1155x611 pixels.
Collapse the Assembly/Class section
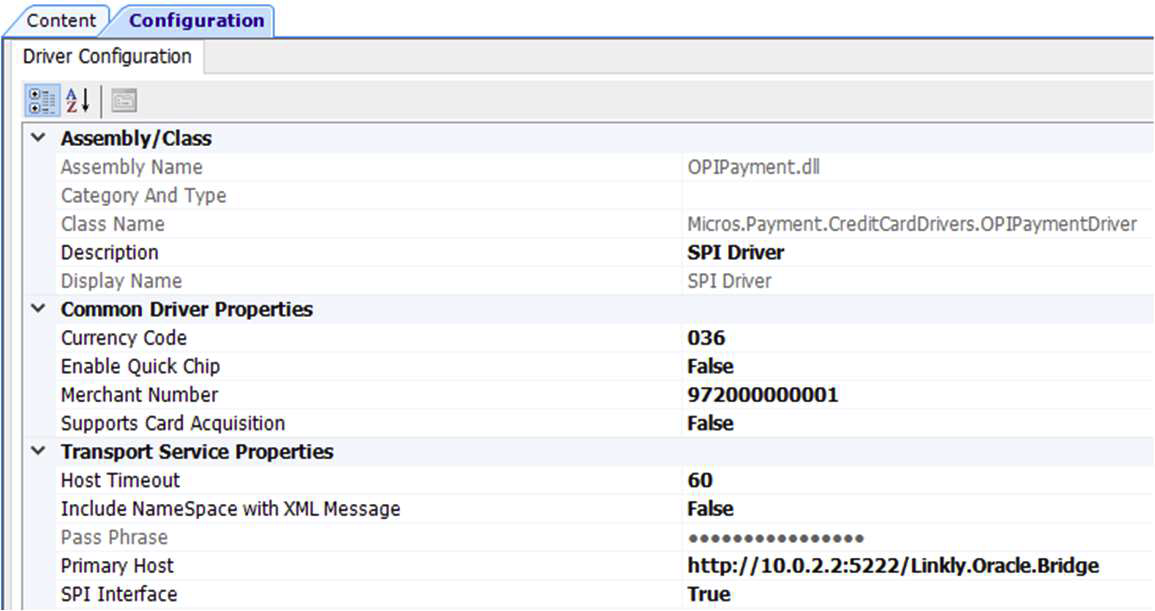pyautogui.click(x=37, y=137)
